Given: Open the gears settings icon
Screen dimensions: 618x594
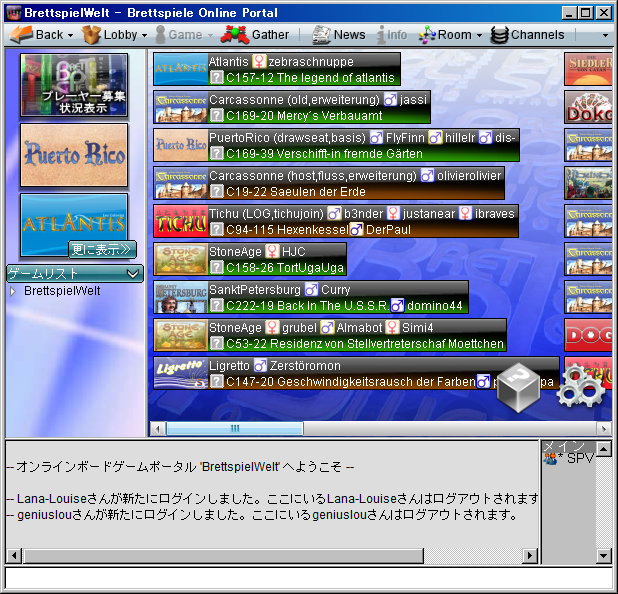Looking at the screenshot, I should click(581, 386).
